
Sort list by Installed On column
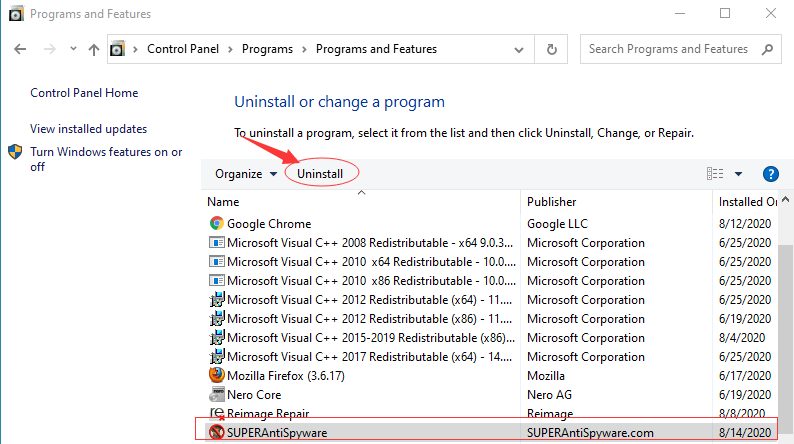coord(748,202)
